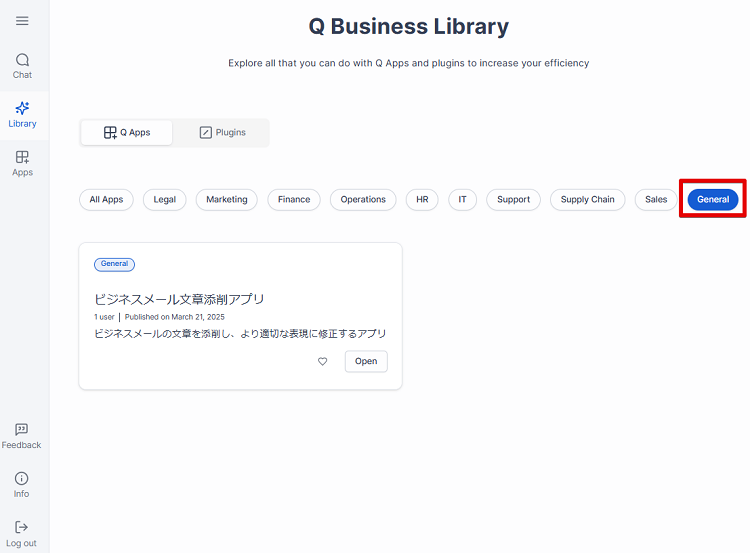Filter by Support category
The image size is (750, 553).
click(514, 199)
